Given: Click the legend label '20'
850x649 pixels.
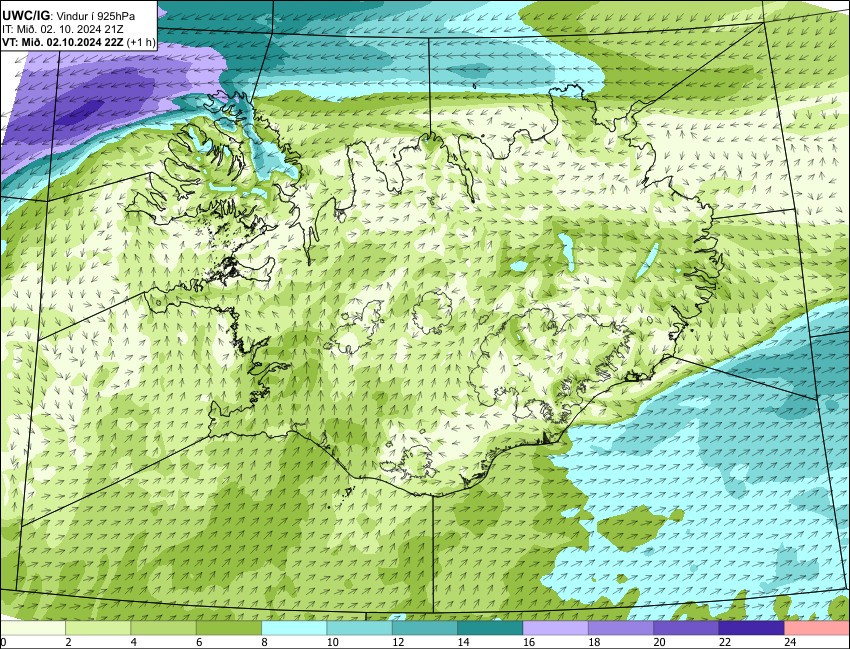Looking at the screenshot, I should (659, 642).
